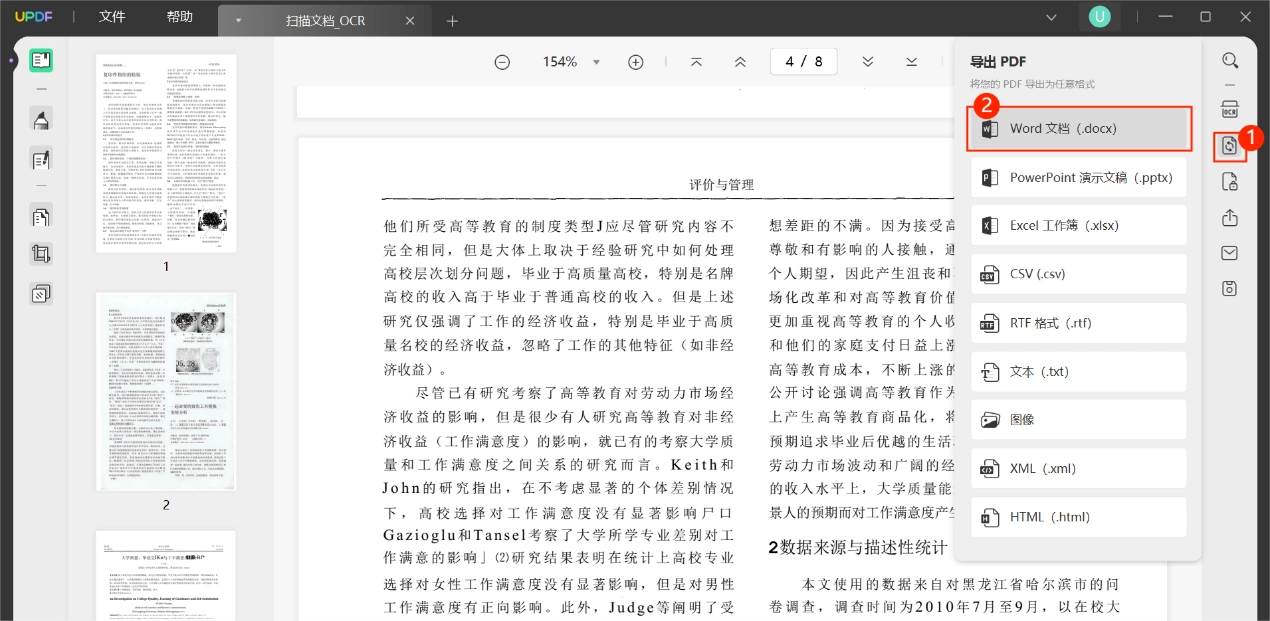Image resolution: width=1270 pixels, height=621 pixels.
Task: Click the page number input field
Action: click(x=803, y=62)
